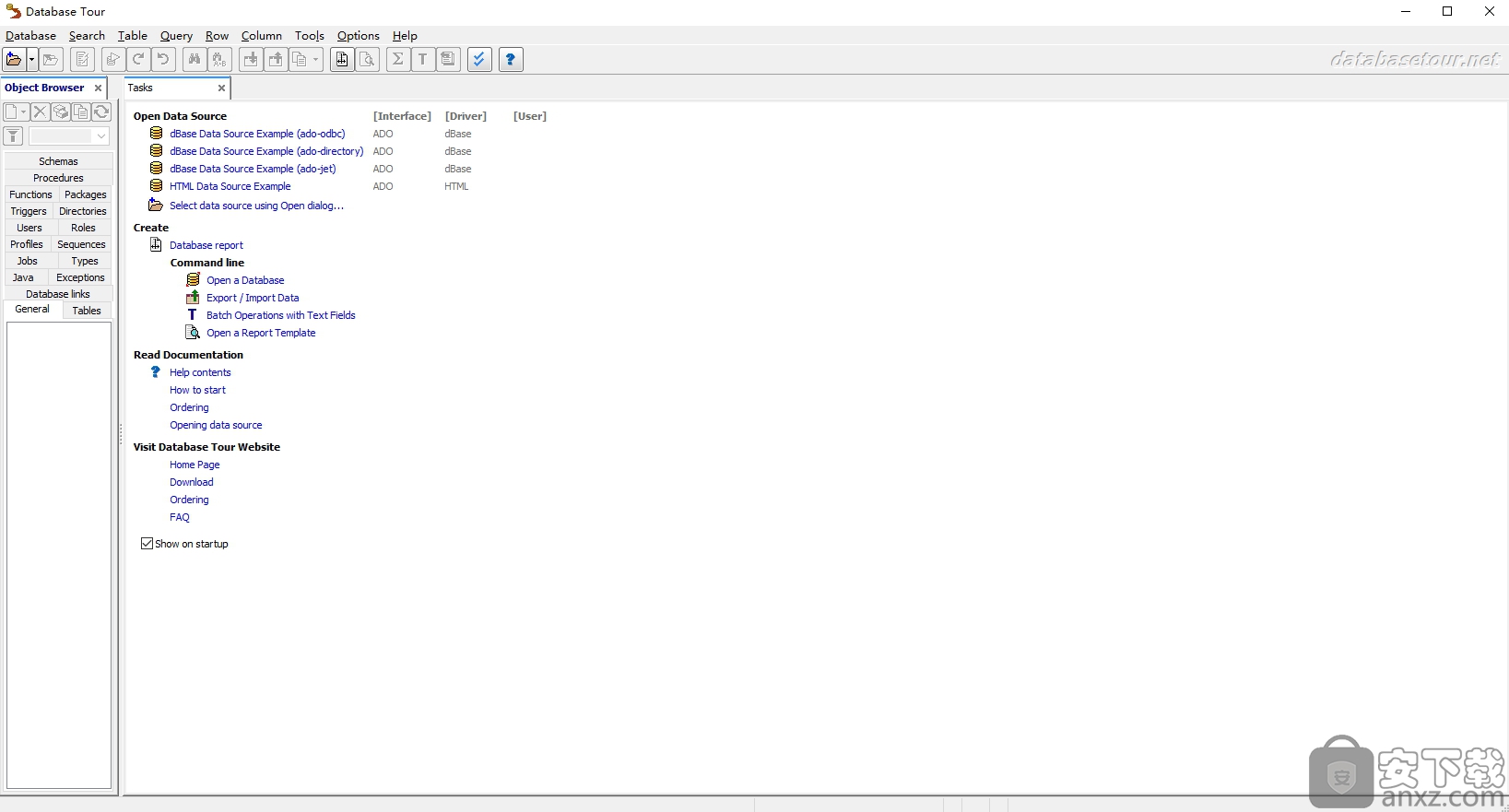Click the sigma totals toolbar icon
The width and height of the screenshot is (1509, 812).
point(397,60)
